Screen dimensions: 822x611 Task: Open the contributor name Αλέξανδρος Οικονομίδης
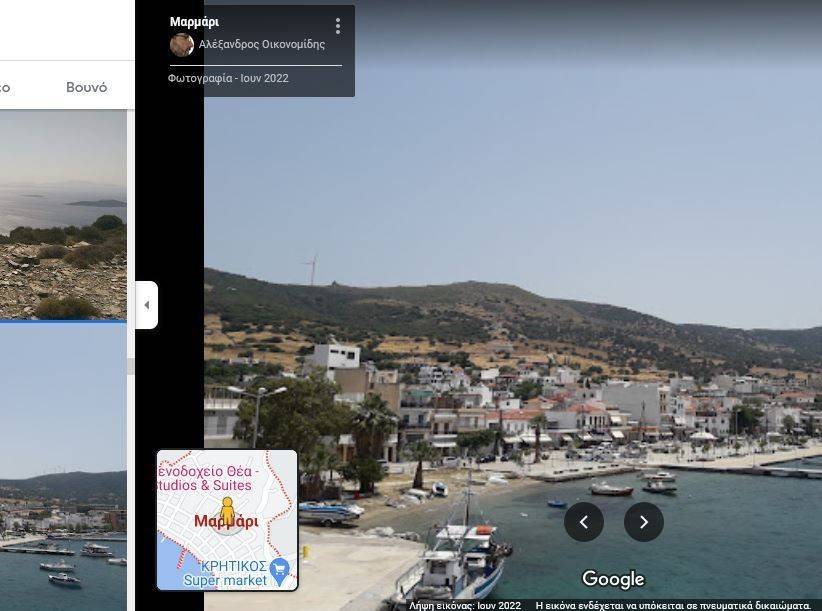coord(262,44)
